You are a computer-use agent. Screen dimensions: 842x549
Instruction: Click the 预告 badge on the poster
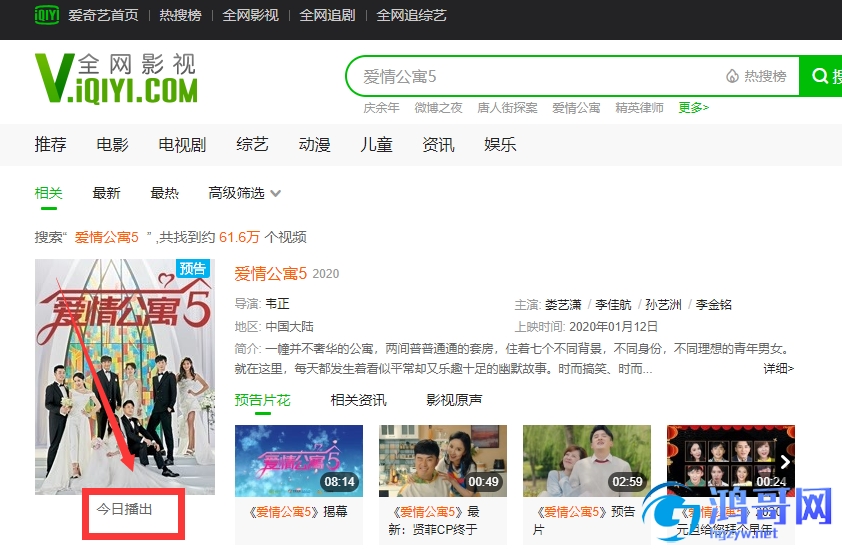click(193, 269)
